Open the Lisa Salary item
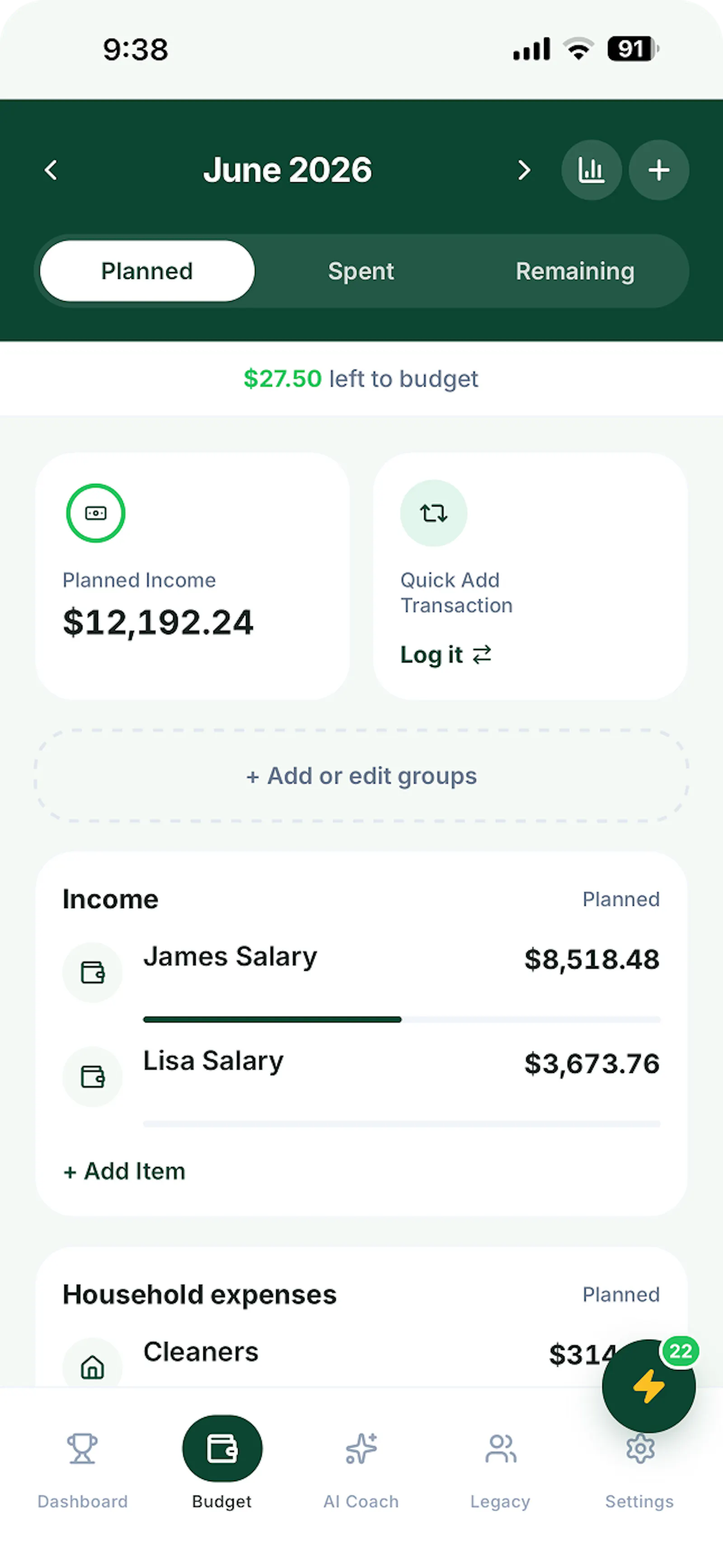 pos(213,1061)
